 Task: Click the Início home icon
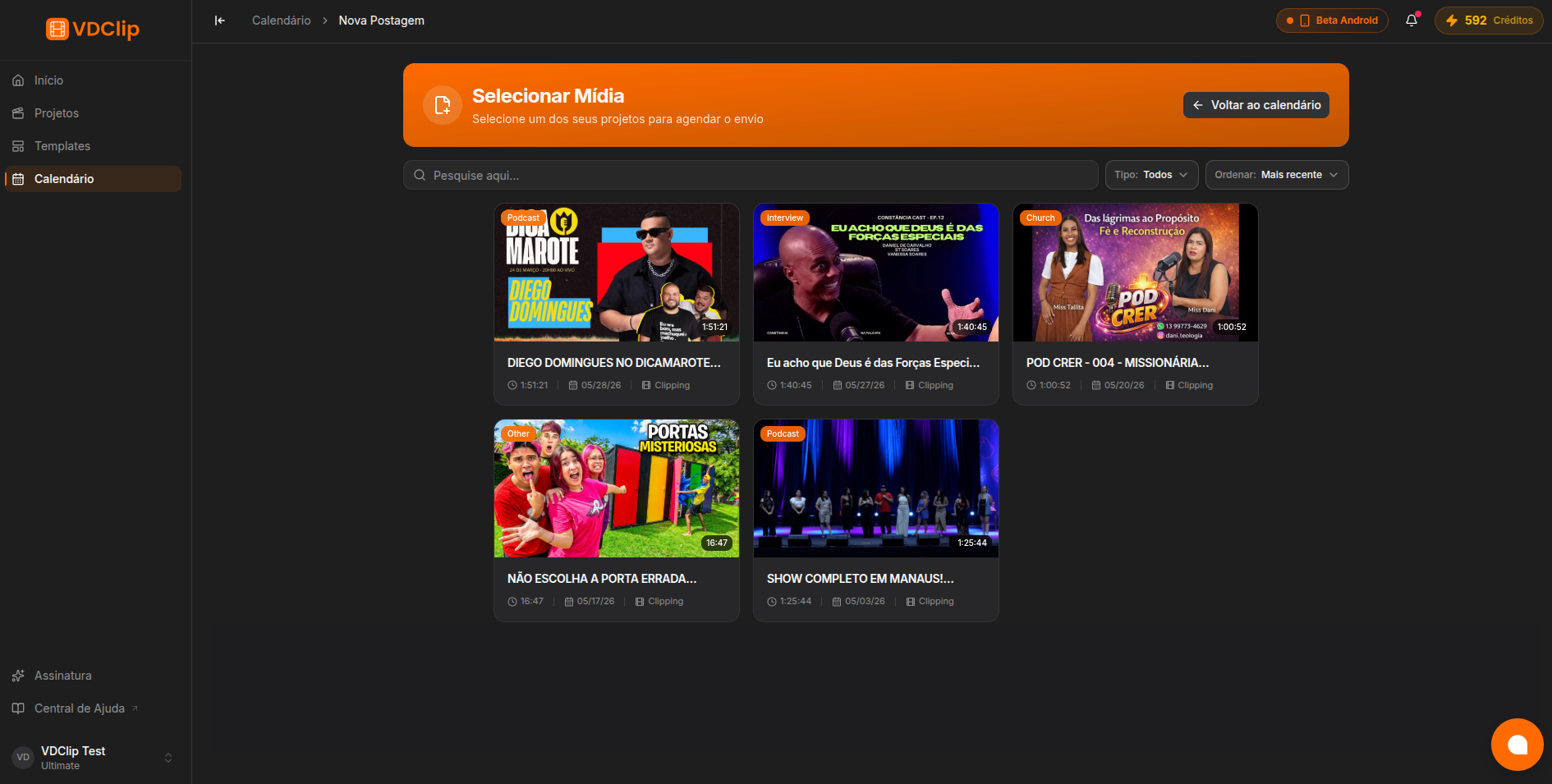18,80
